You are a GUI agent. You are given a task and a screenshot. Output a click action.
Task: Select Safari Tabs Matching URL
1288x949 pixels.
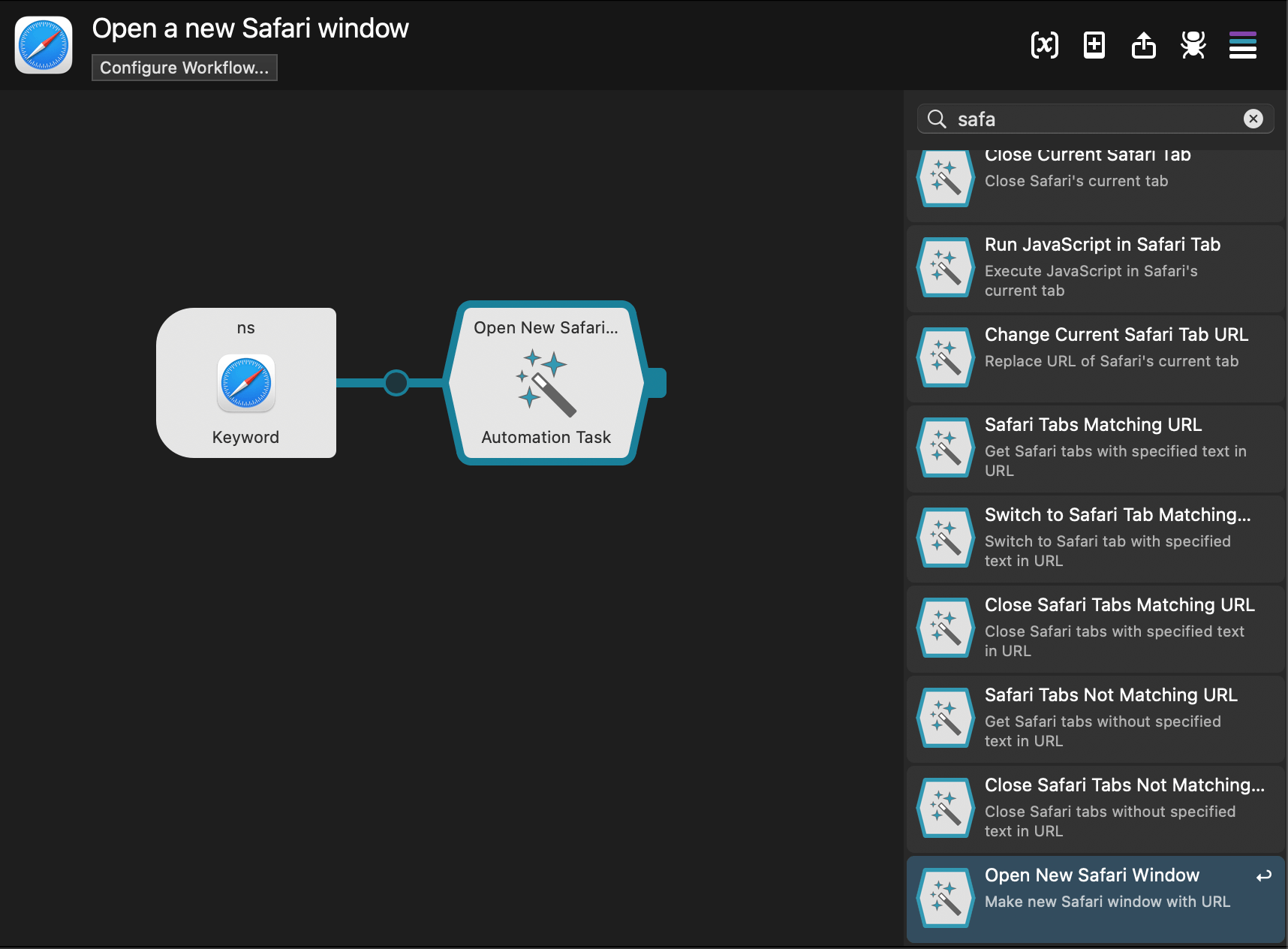[1093, 447]
